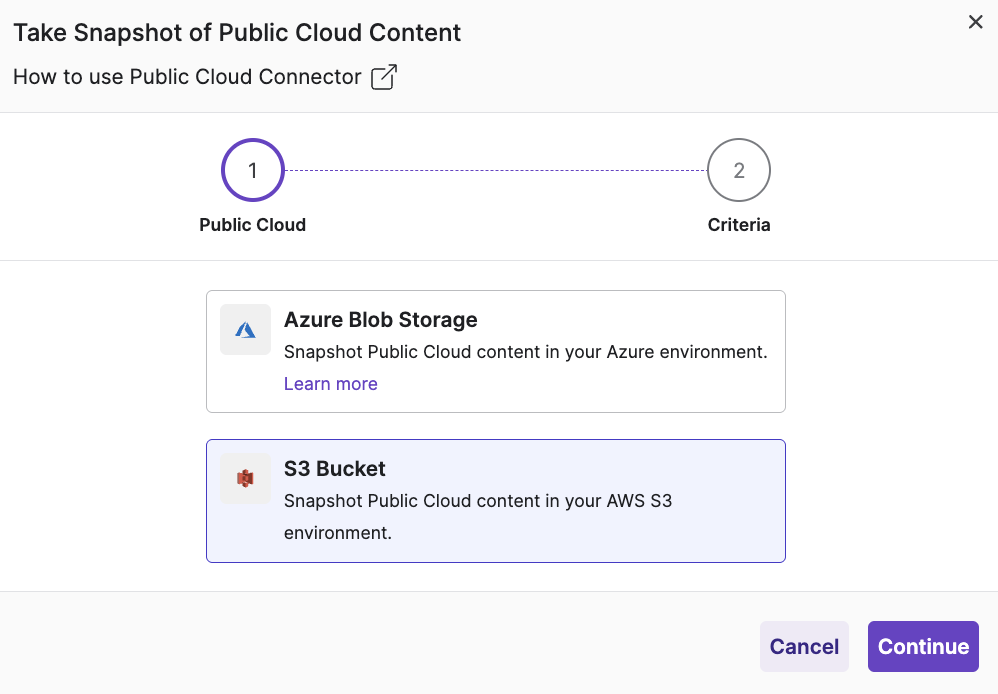Go to step 2 circle
The height and width of the screenshot is (694, 998).
[x=739, y=170]
